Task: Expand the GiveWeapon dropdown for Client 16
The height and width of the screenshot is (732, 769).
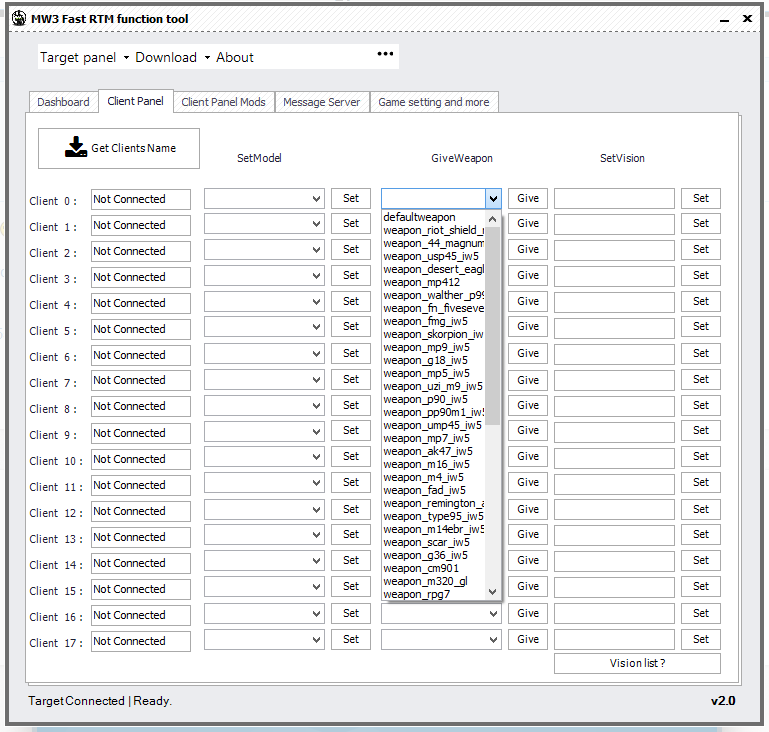Action: [x=493, y=613]
